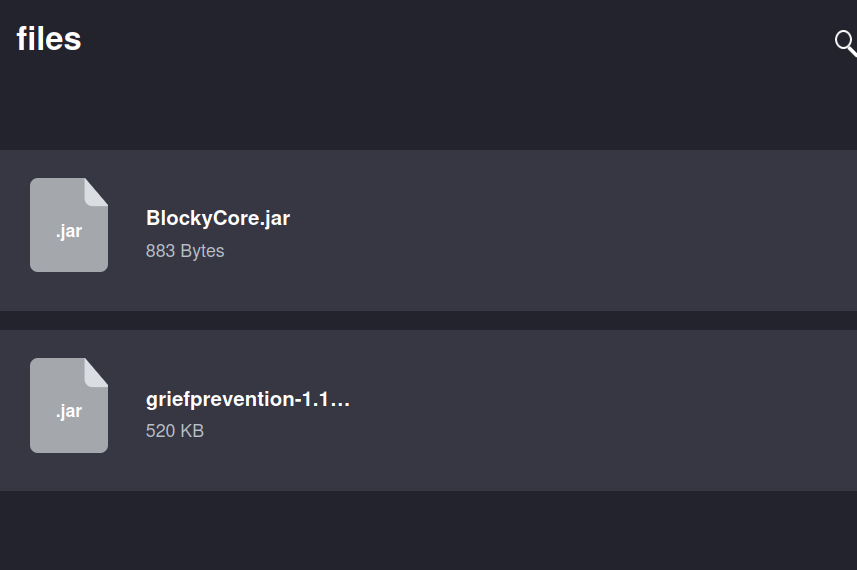Click the .jar label on griefprevention icon
Image resolution: width=857 pixels, height=570 pixels.
(69, 411)
